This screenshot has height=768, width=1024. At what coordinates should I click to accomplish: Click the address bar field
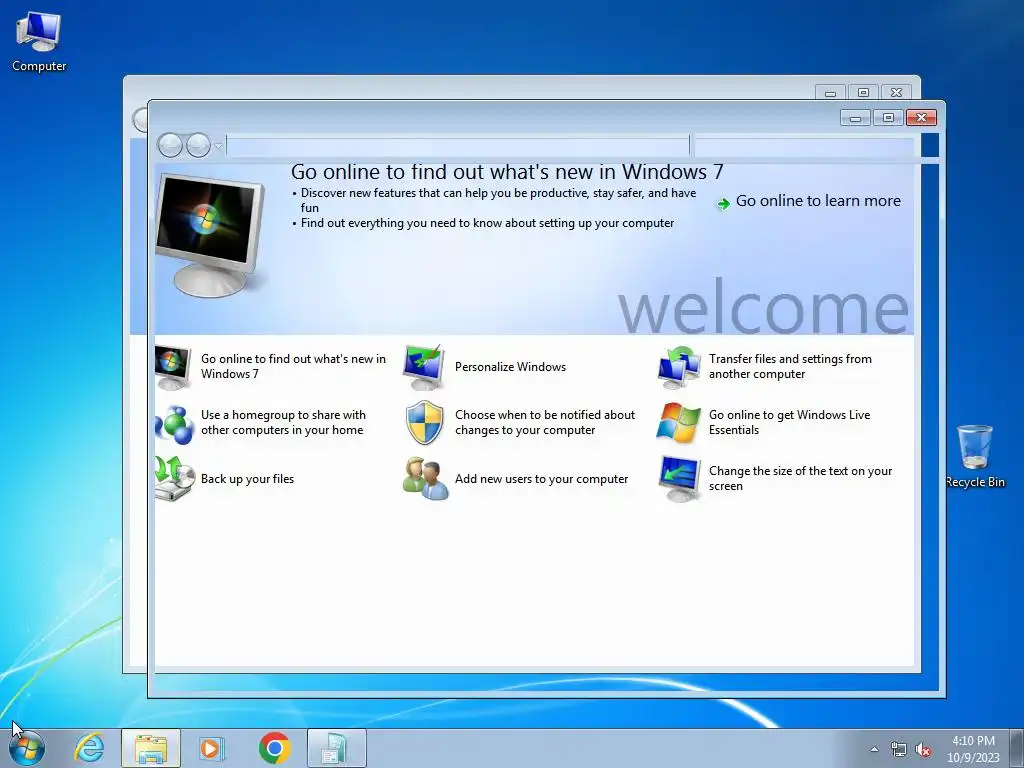point(458,146)
